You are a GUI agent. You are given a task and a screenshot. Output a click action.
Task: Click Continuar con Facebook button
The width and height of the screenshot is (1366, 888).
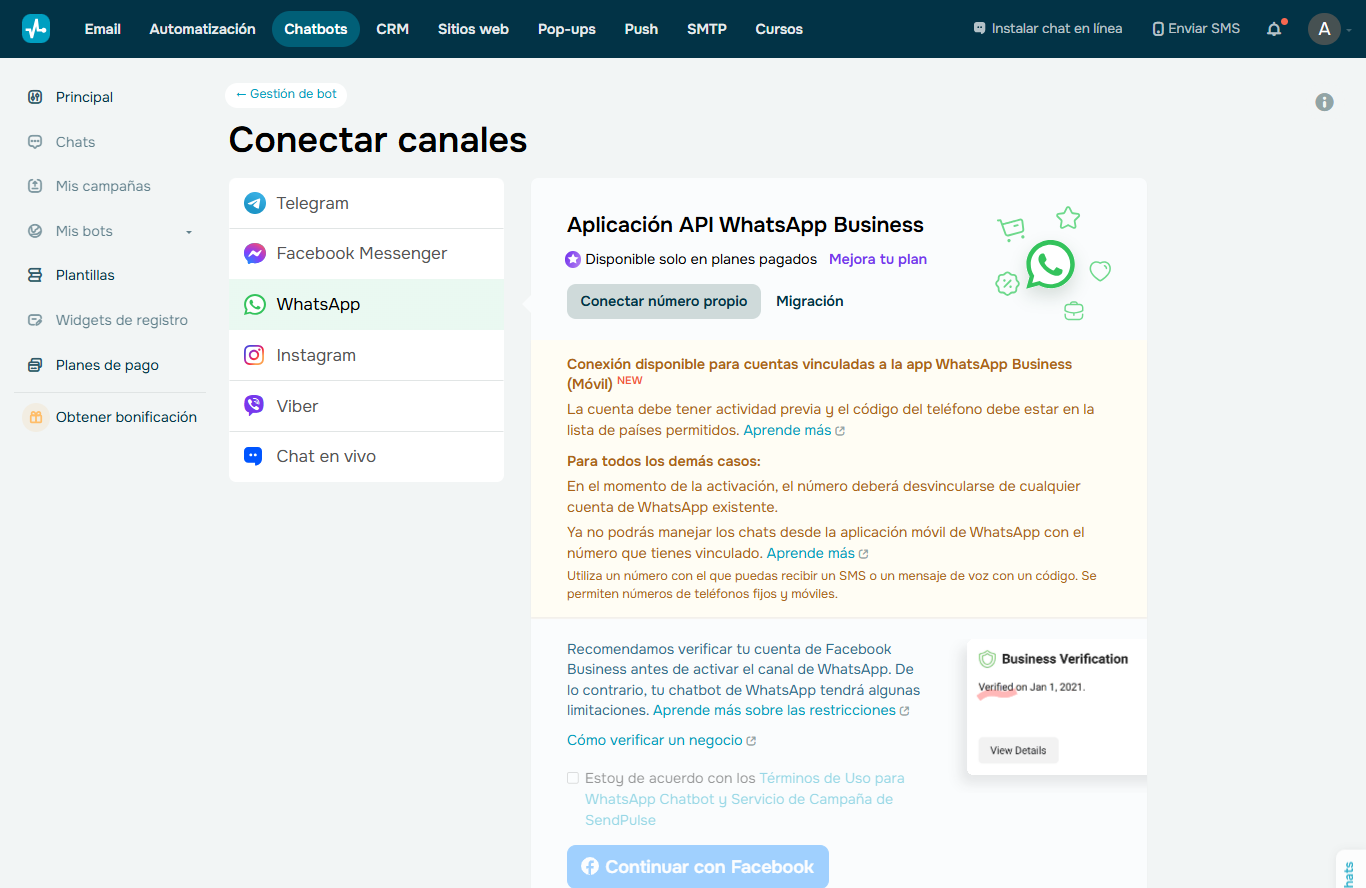tap(698, 867)
